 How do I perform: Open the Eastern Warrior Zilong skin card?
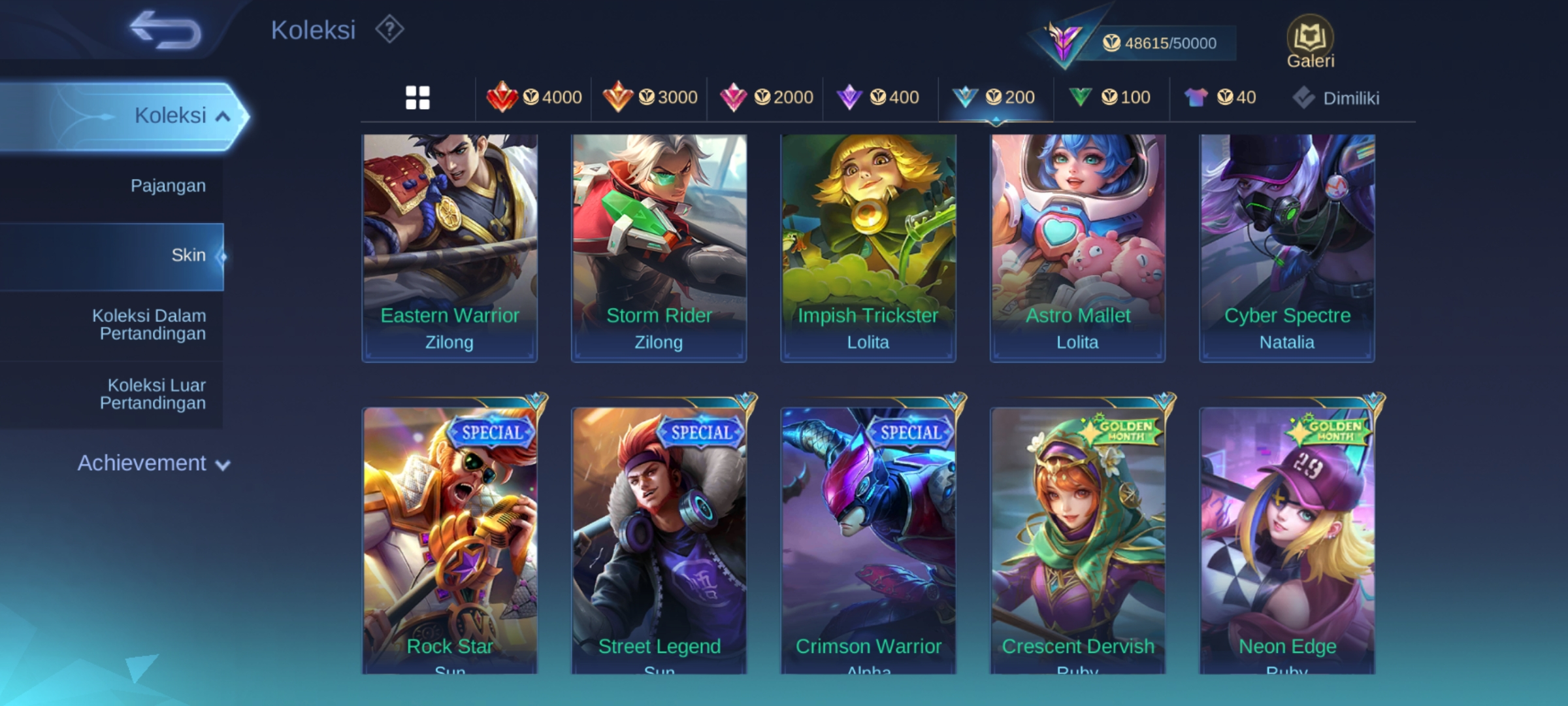pyautogui.click(x=449, y=248)
